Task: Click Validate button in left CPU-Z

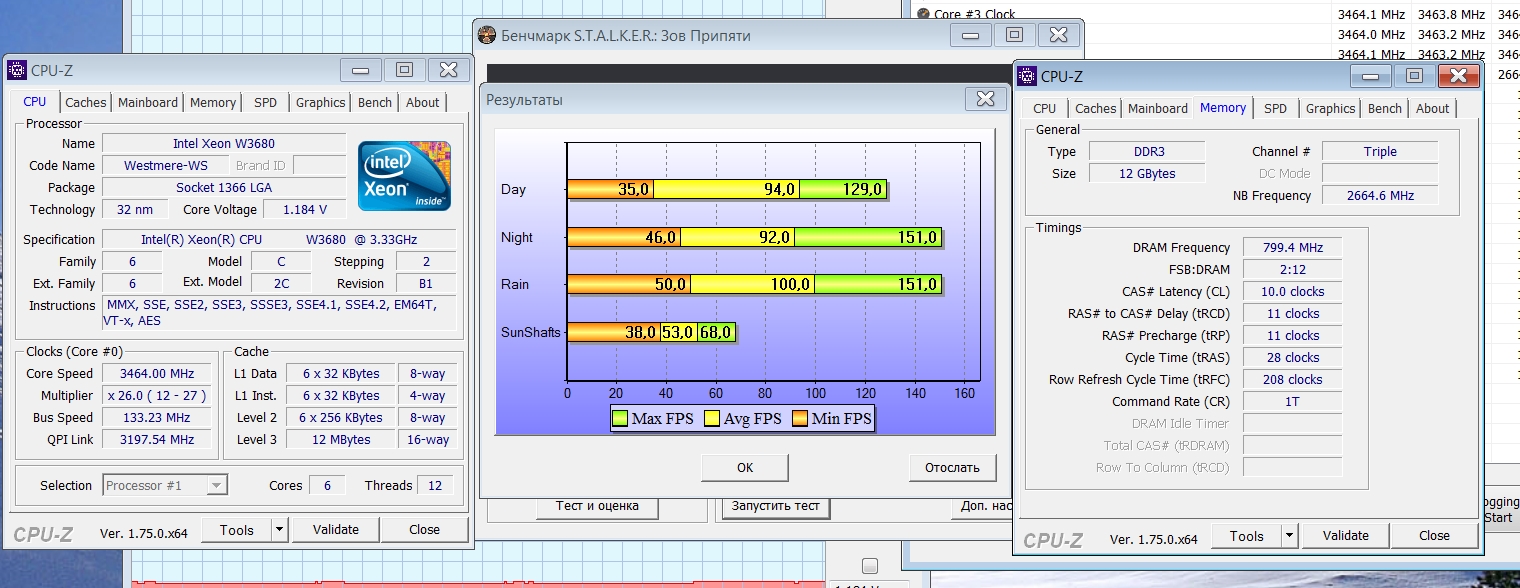Action: tap(336, 530)
